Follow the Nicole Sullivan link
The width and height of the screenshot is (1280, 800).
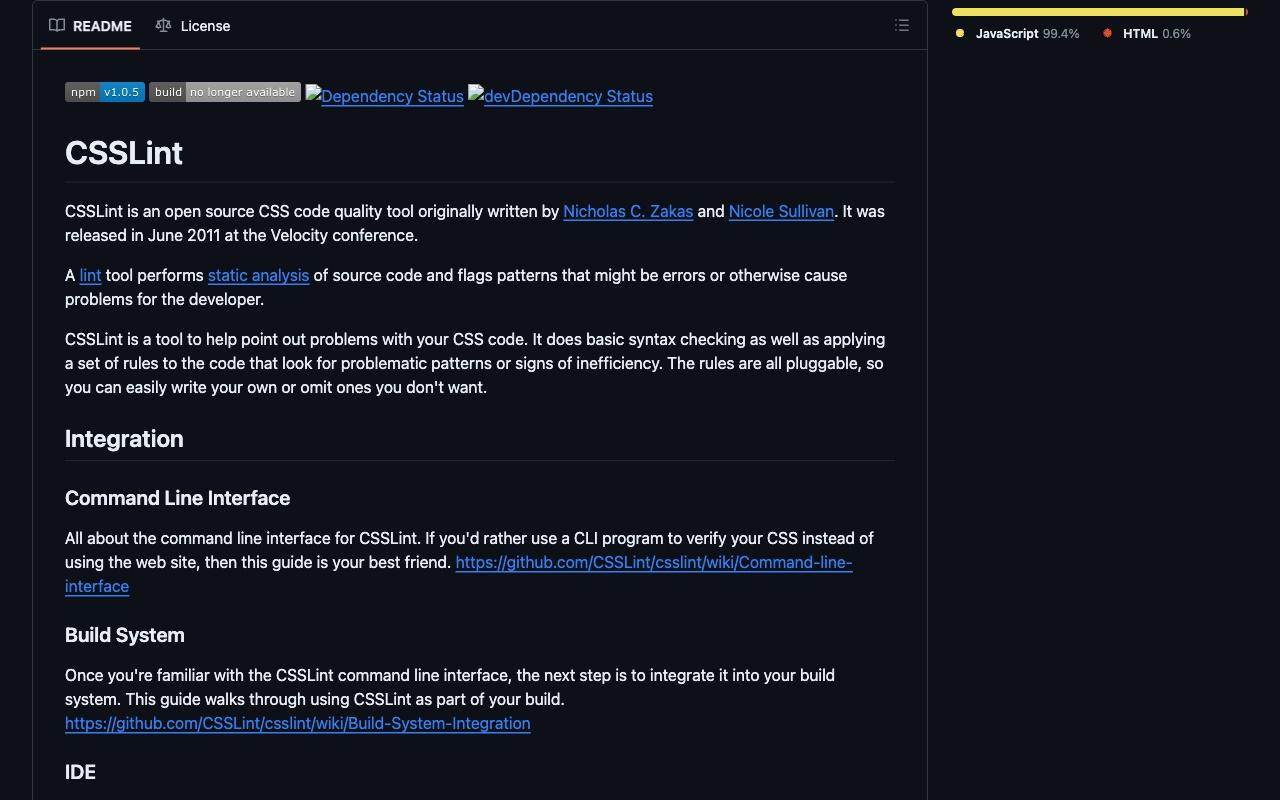pos(781,211)
